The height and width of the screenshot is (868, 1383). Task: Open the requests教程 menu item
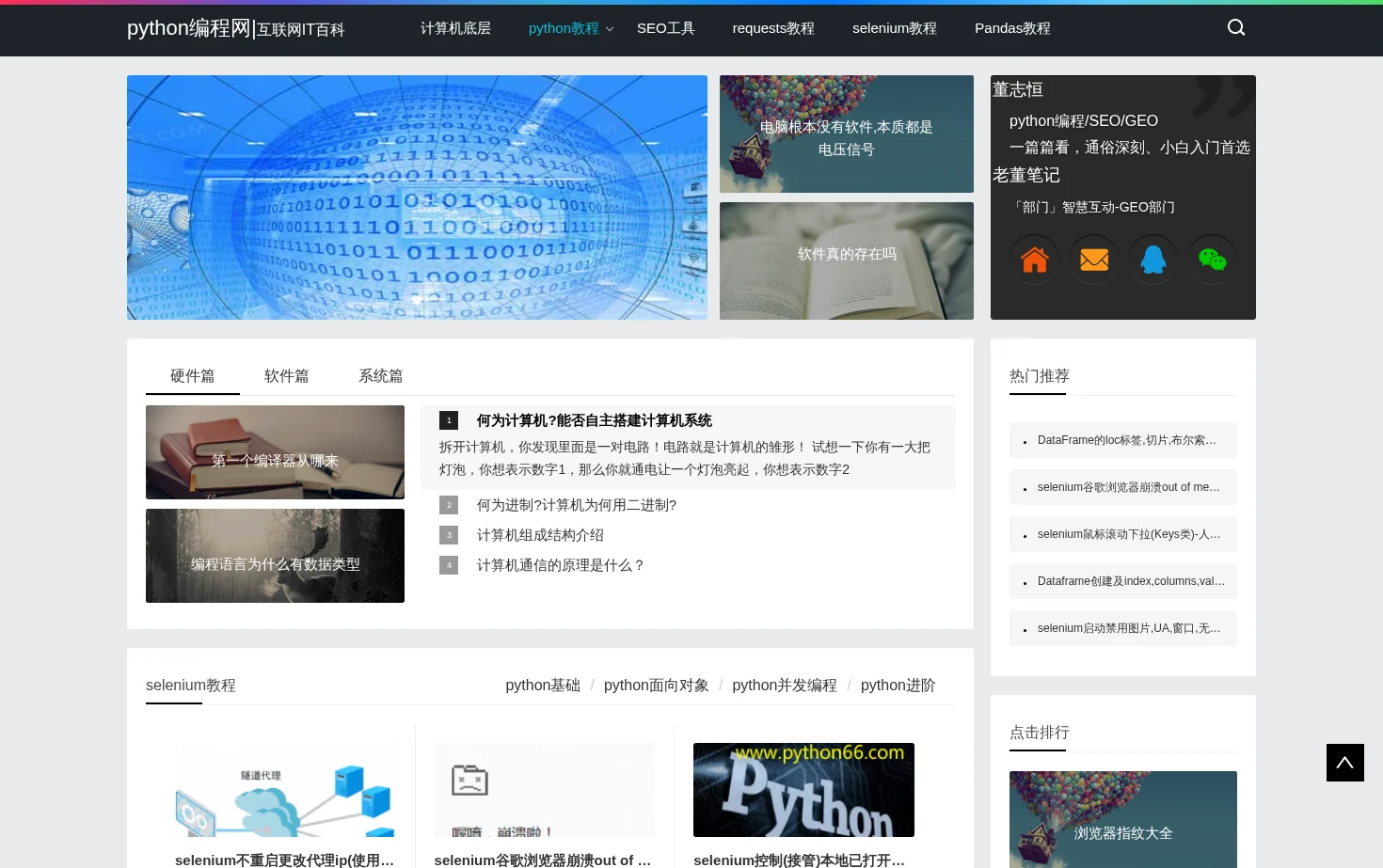[x=773, y=28]
